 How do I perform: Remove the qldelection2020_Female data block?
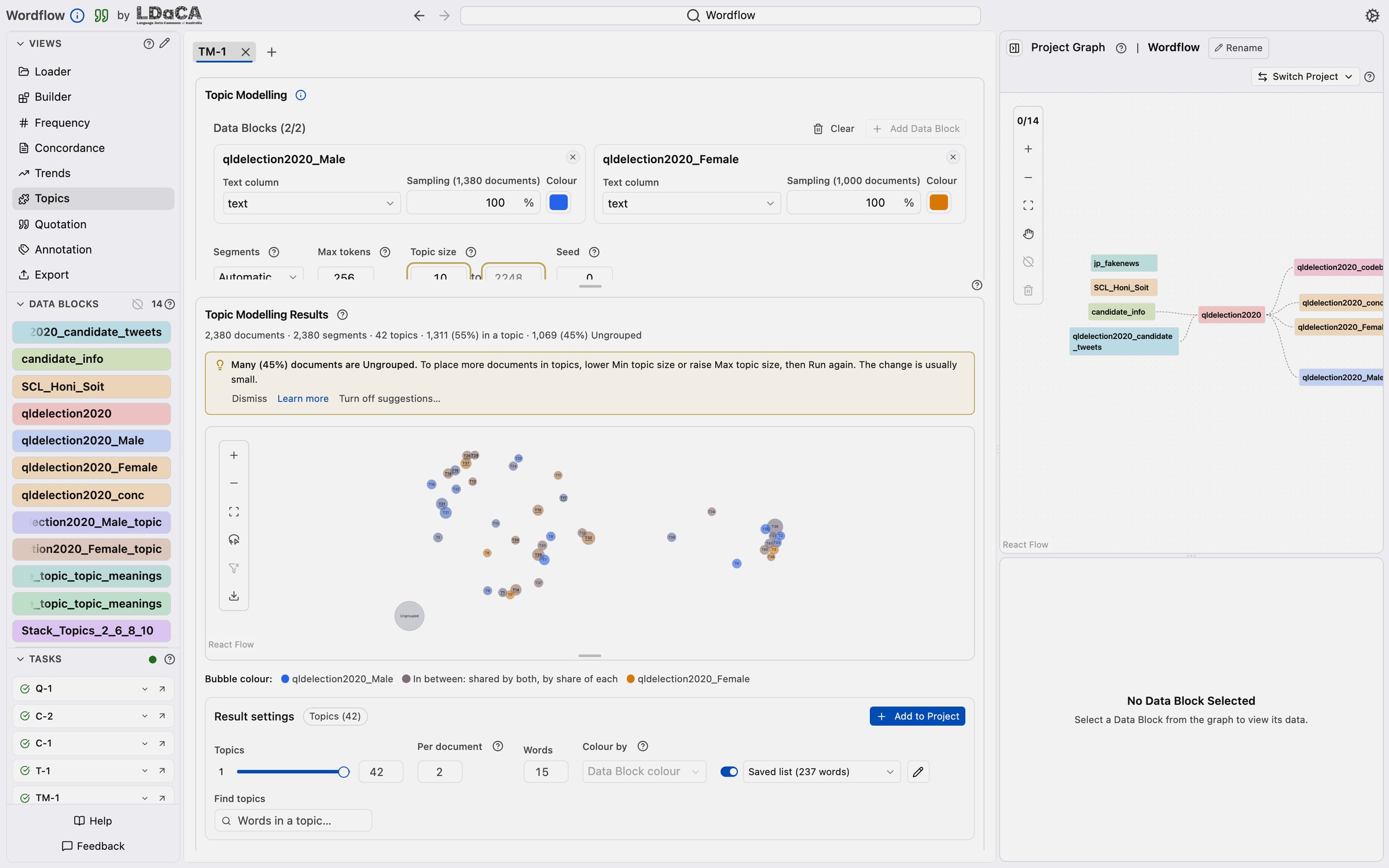[x=953, y=157]
